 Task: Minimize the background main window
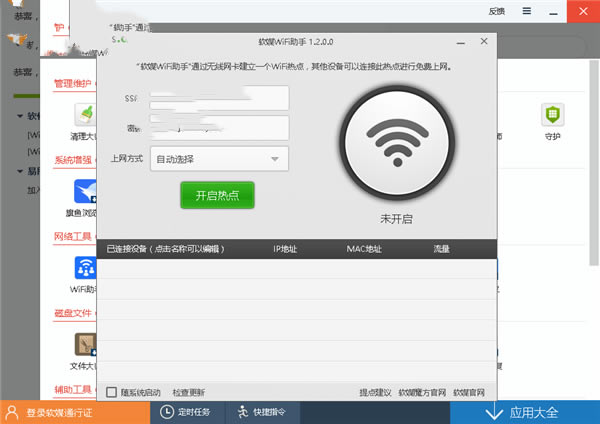553,12
